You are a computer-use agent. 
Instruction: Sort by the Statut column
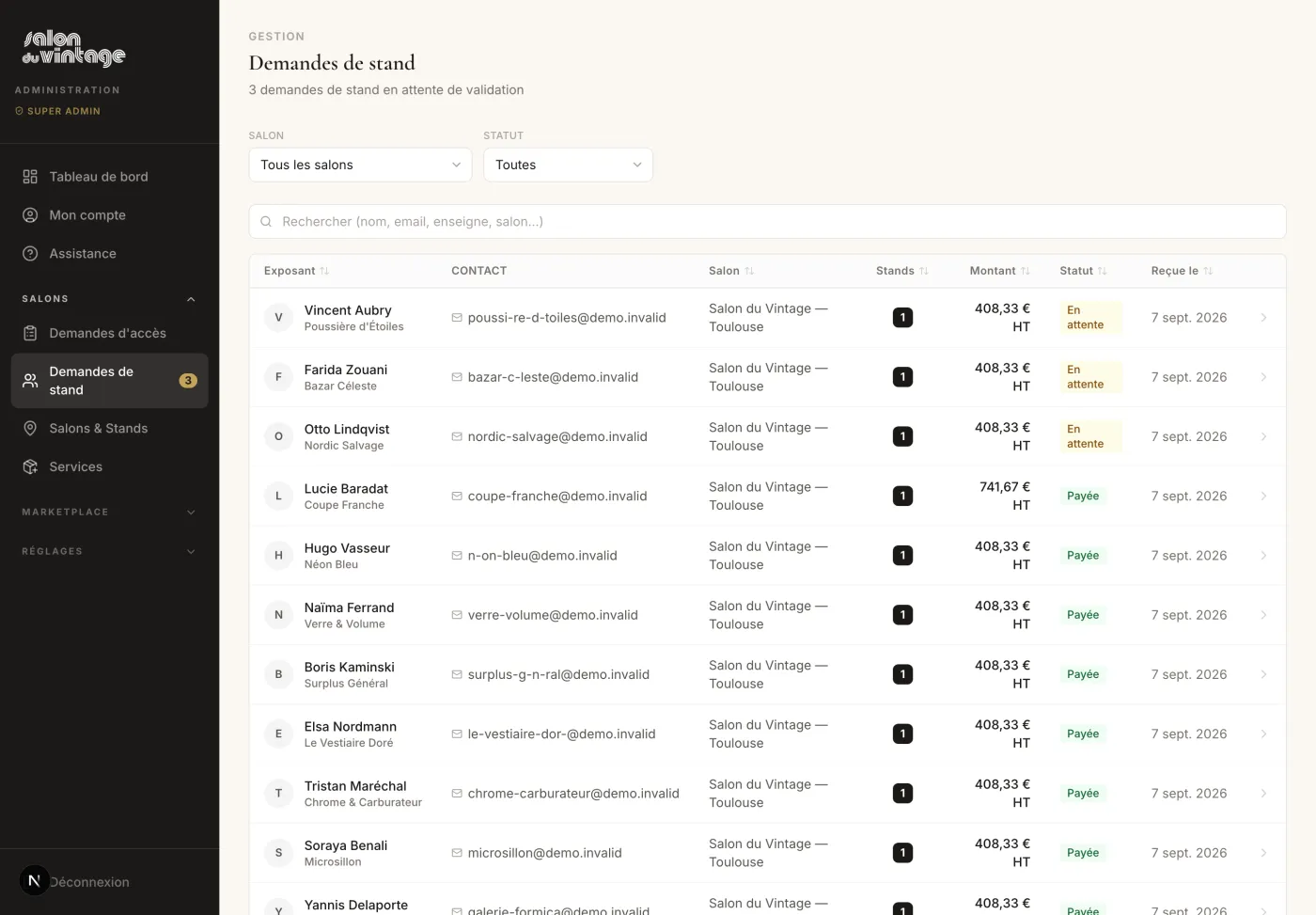[x=1083, y=271]
